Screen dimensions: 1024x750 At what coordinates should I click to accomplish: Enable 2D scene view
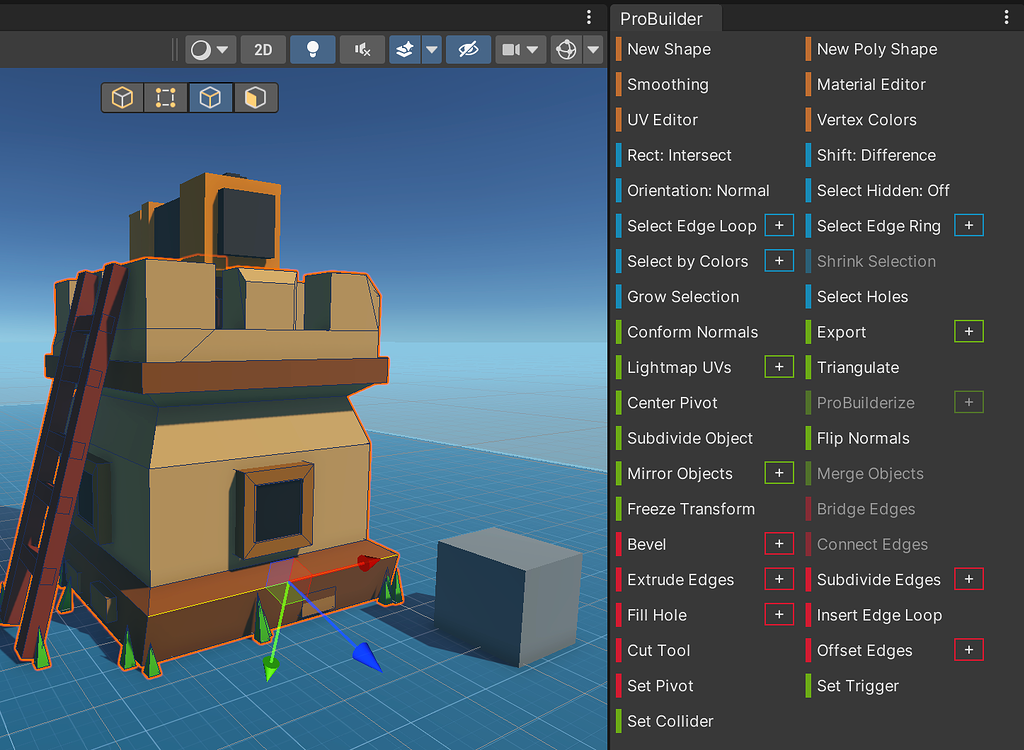[263, 49]
